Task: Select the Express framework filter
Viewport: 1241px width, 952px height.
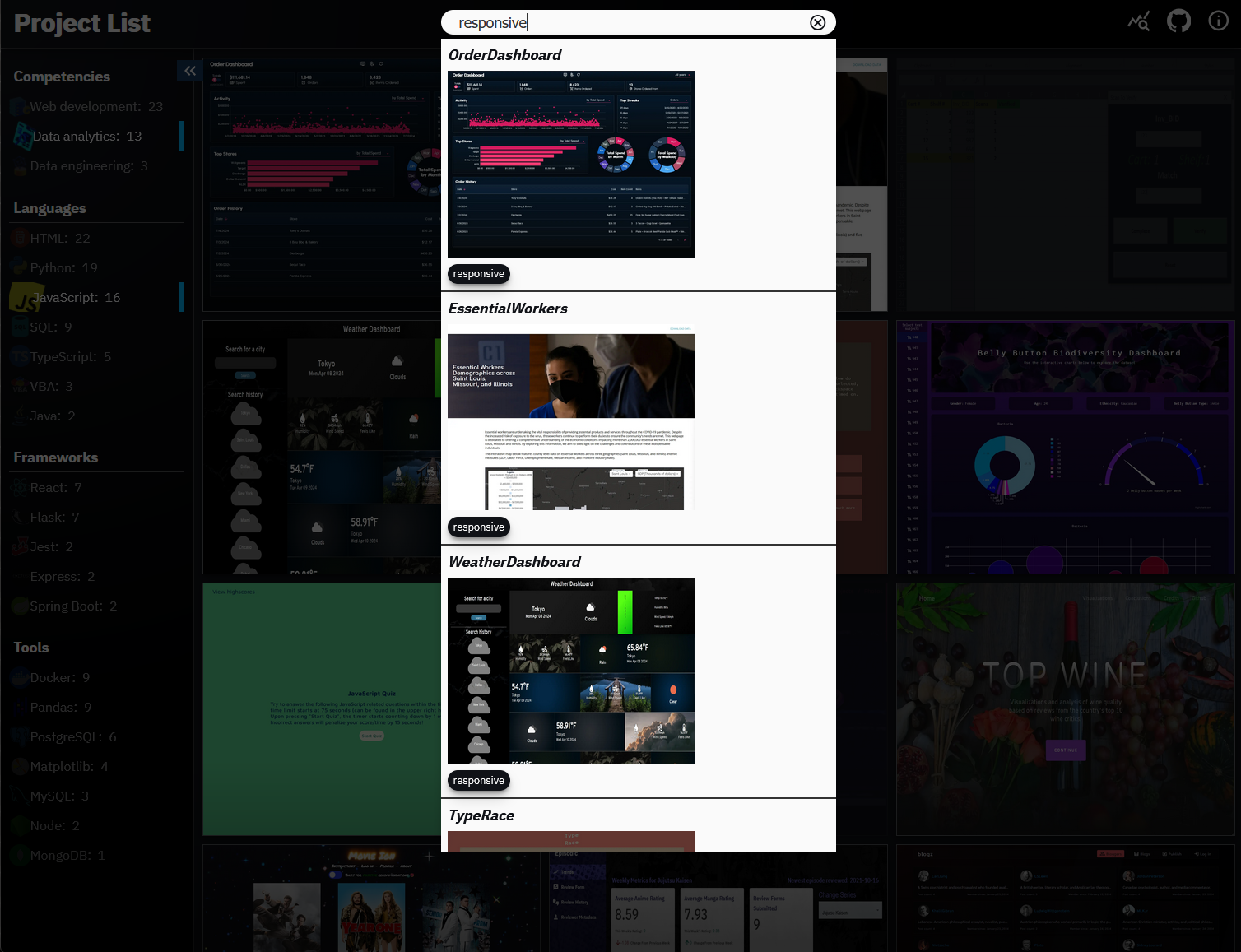Action: click(97, 577)
